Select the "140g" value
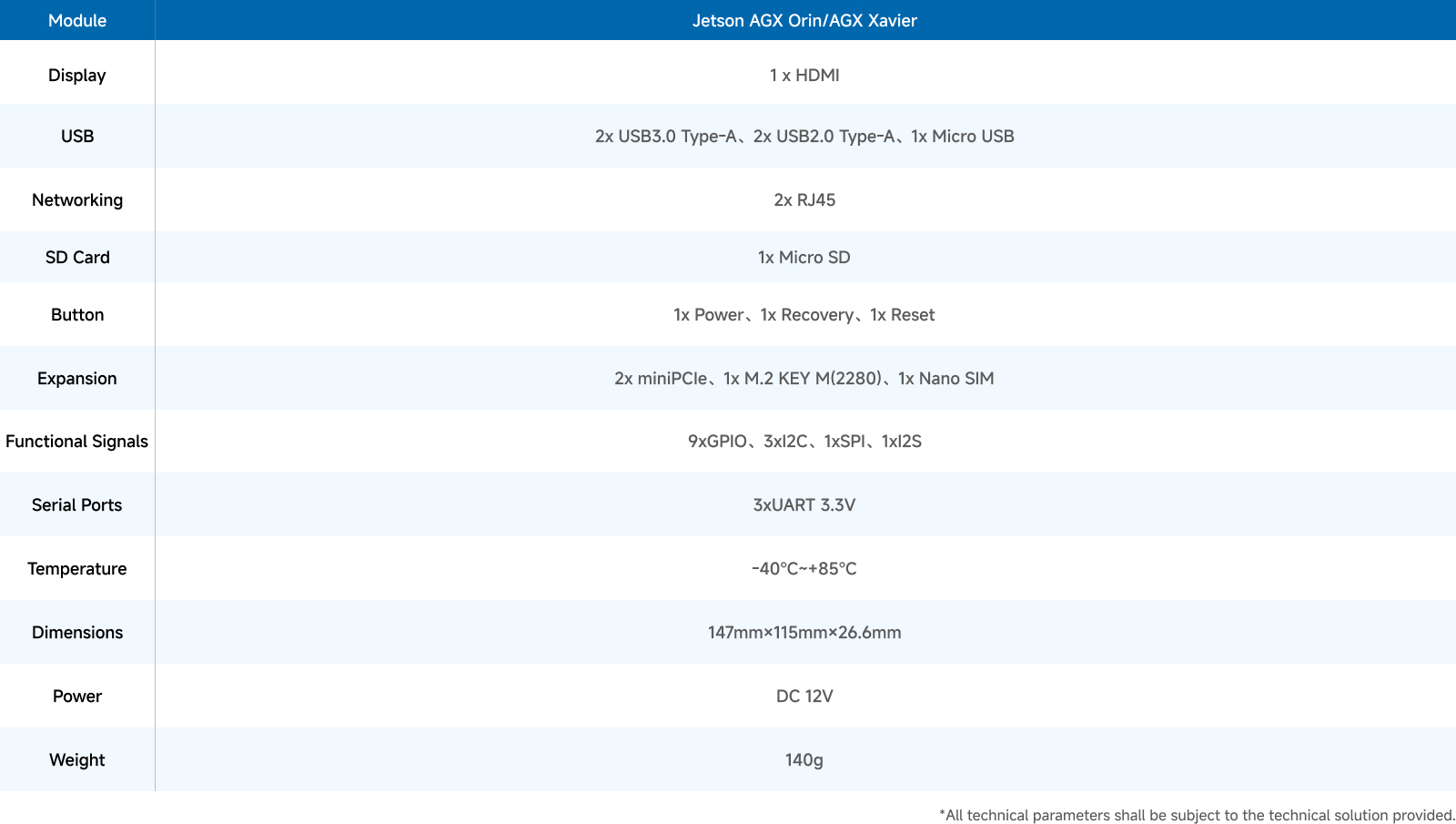The image size is (1456, 824). pos(804,760)
